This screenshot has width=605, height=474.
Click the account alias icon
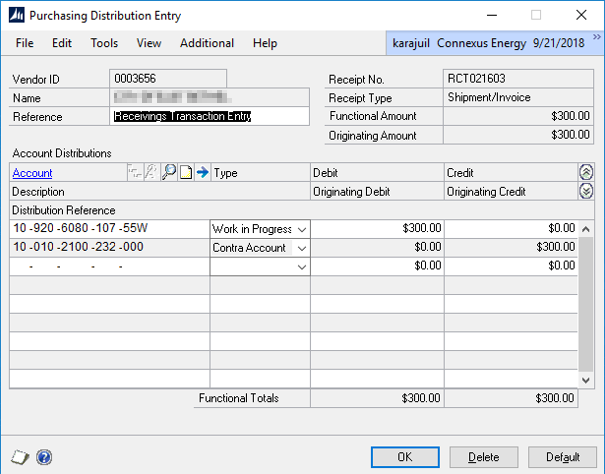[151, 173]
